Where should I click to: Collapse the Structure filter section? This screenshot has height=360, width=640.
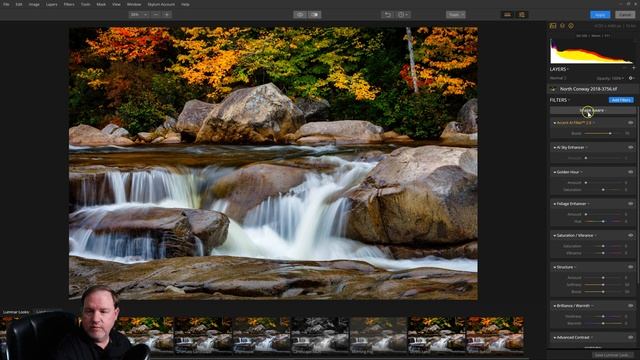pyautogui.click(x=555, y=267)
